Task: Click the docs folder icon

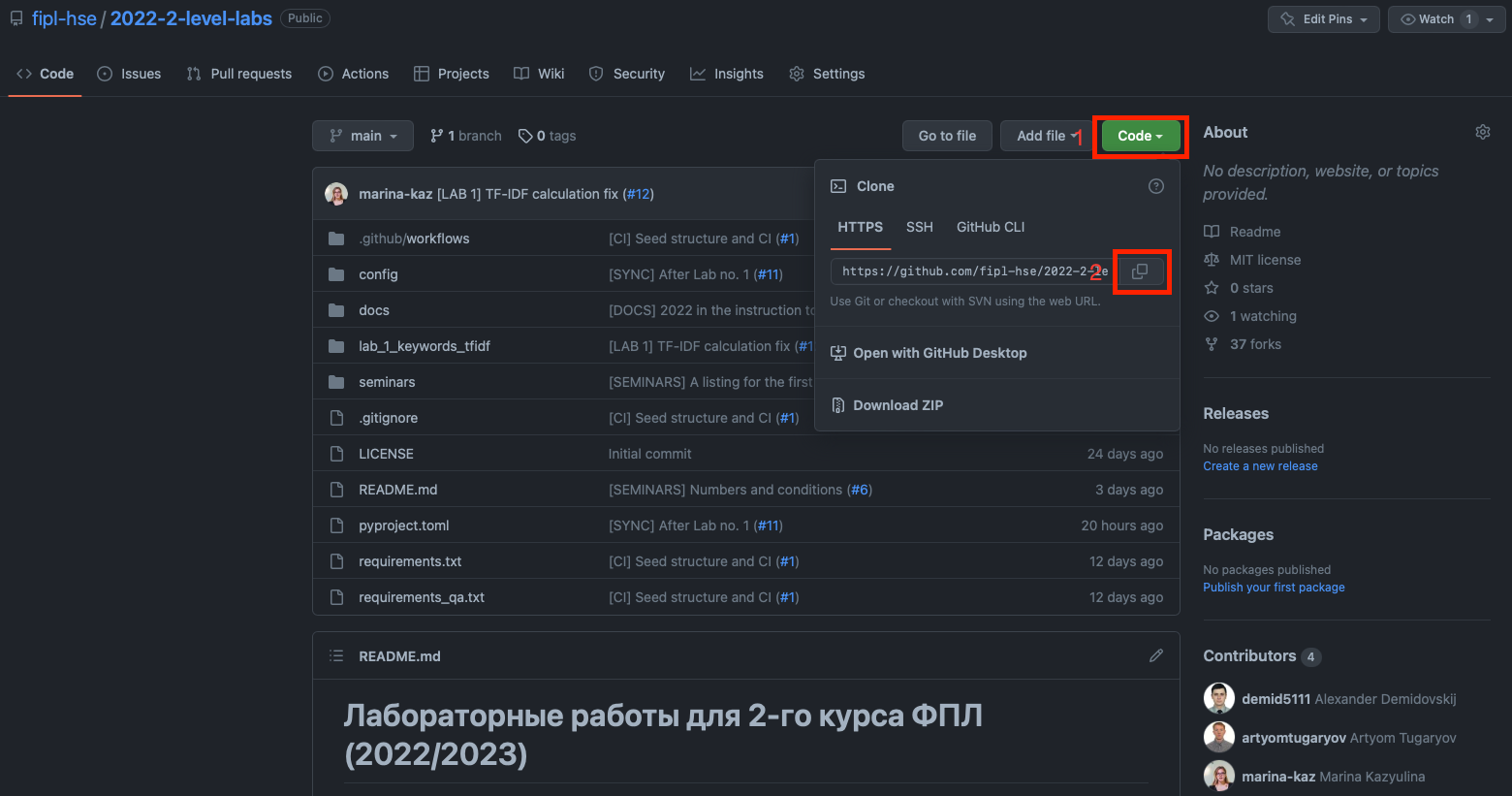Action: click(x=336, y=310)
